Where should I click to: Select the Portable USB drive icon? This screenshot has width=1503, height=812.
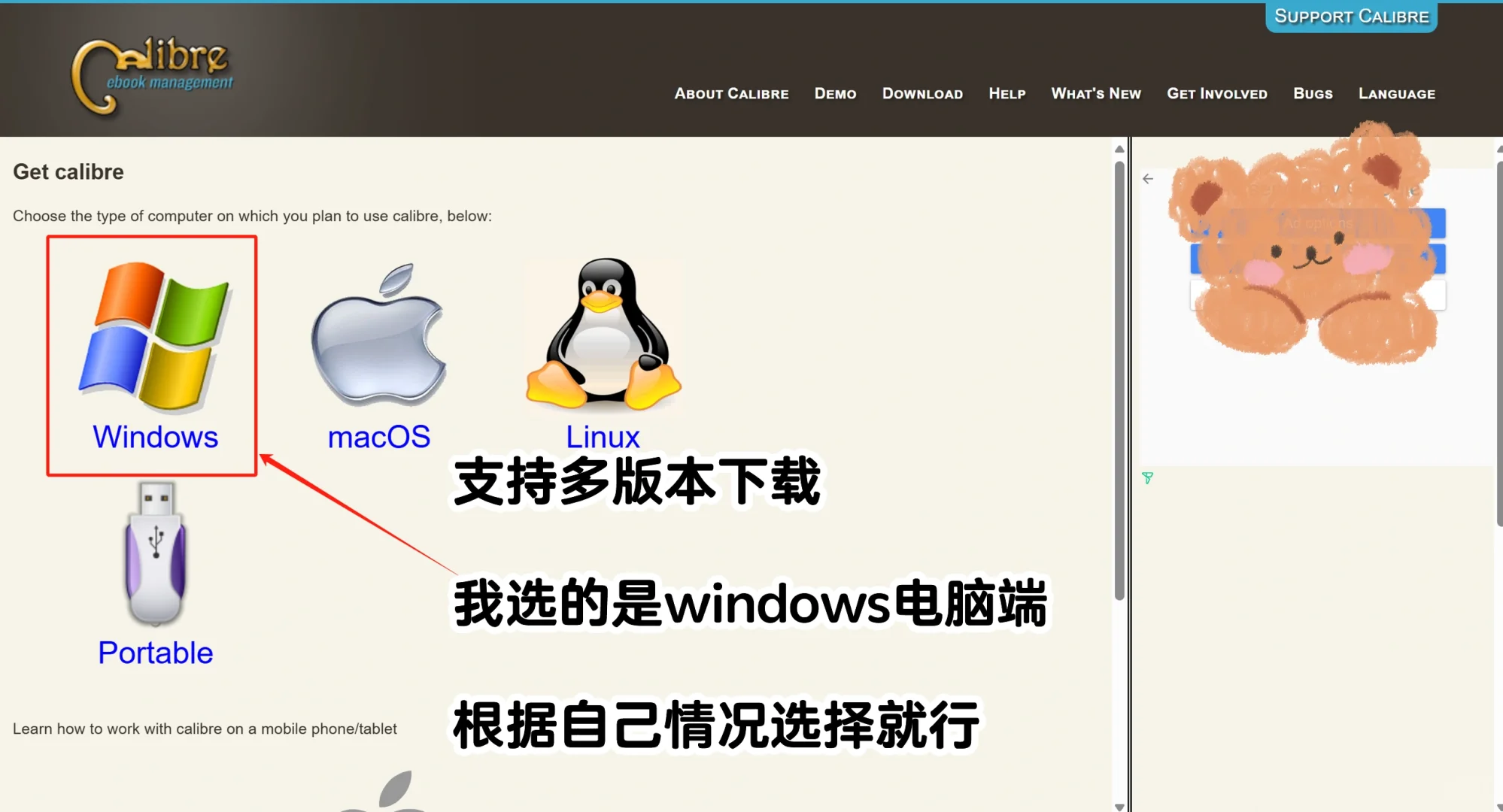click(x=156, y=554)
